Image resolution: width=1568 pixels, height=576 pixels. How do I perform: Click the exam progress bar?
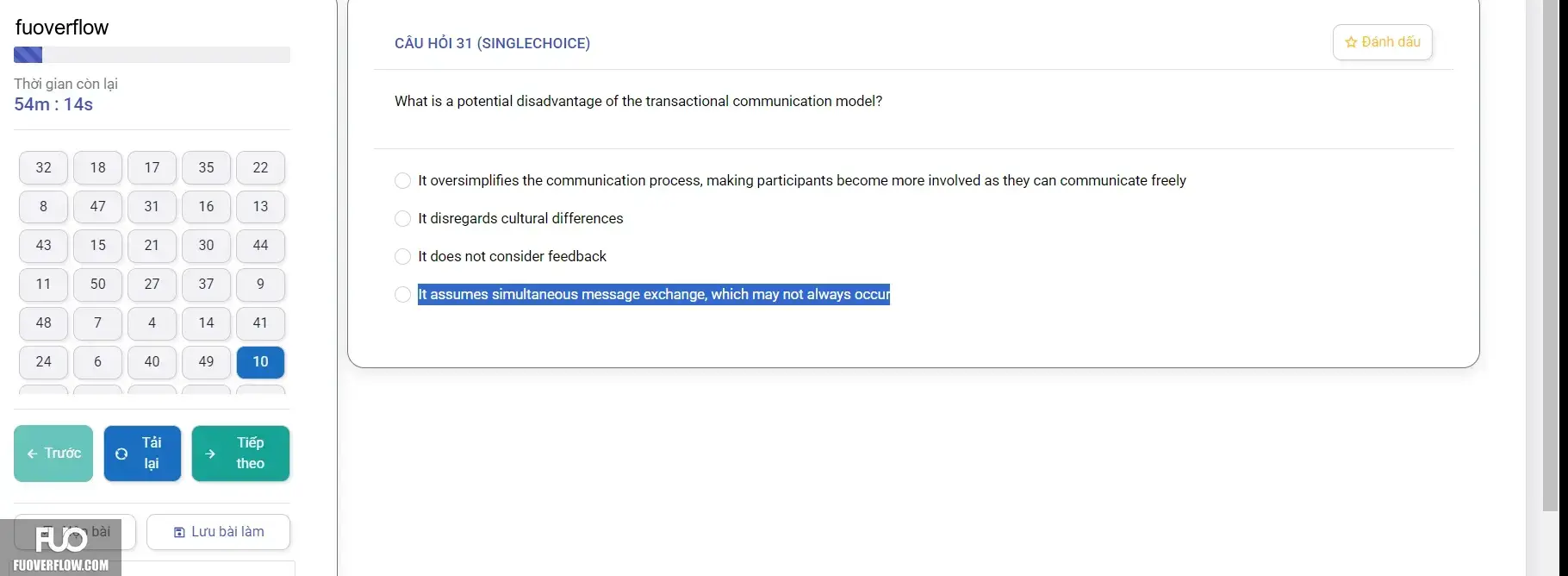tap(152, 55)
